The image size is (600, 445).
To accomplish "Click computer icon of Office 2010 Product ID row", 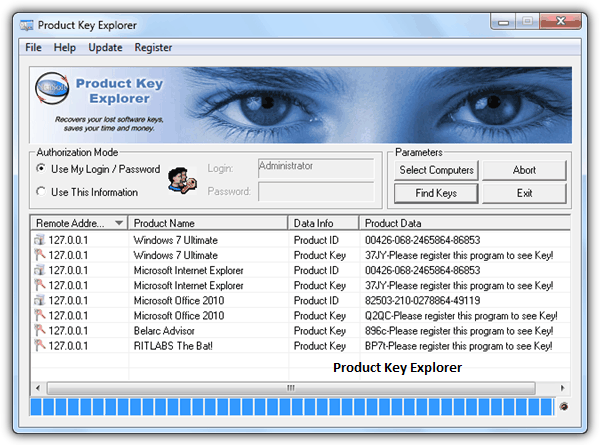I will [39, 300].
